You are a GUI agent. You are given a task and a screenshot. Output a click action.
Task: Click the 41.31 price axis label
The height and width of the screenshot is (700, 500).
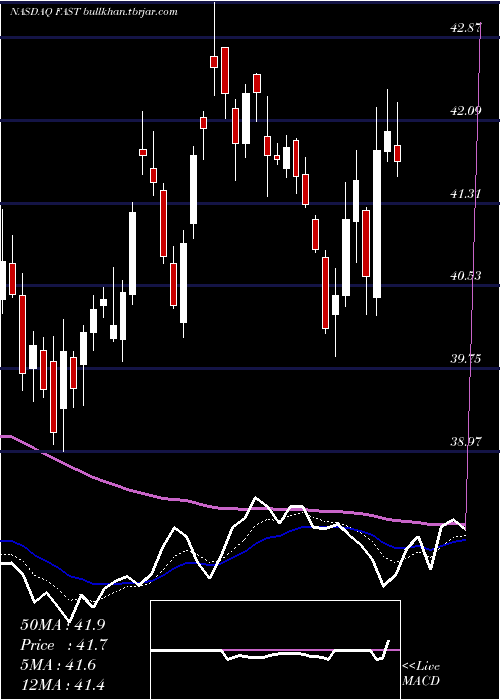pyautogui.click(x=466, y=193)
